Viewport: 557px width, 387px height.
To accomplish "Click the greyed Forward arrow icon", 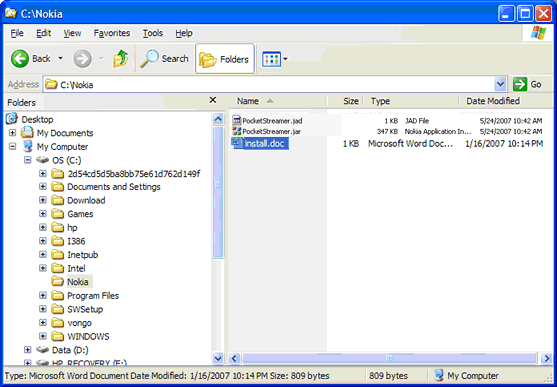I will click(82, 59).
